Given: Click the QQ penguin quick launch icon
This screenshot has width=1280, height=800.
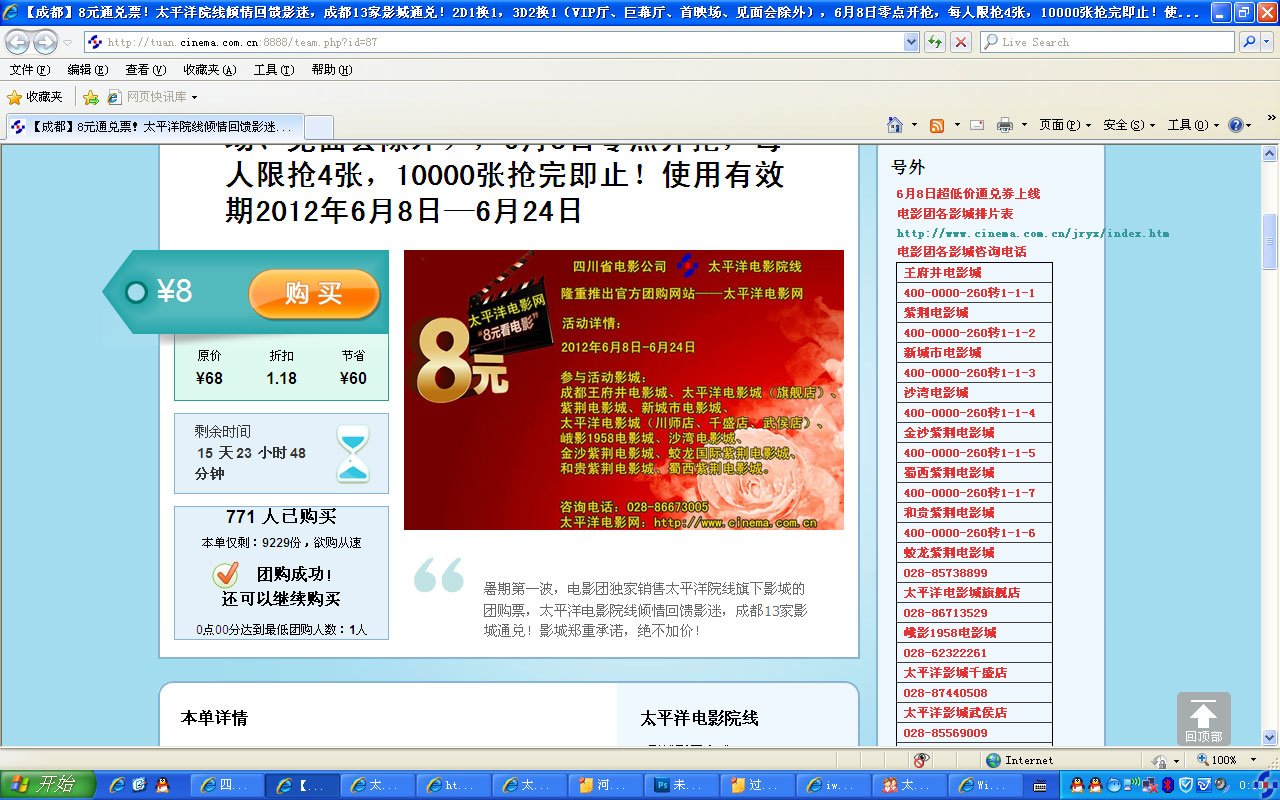Looking at the screenshot, I should pyautogui.click(x=162, y=785).
